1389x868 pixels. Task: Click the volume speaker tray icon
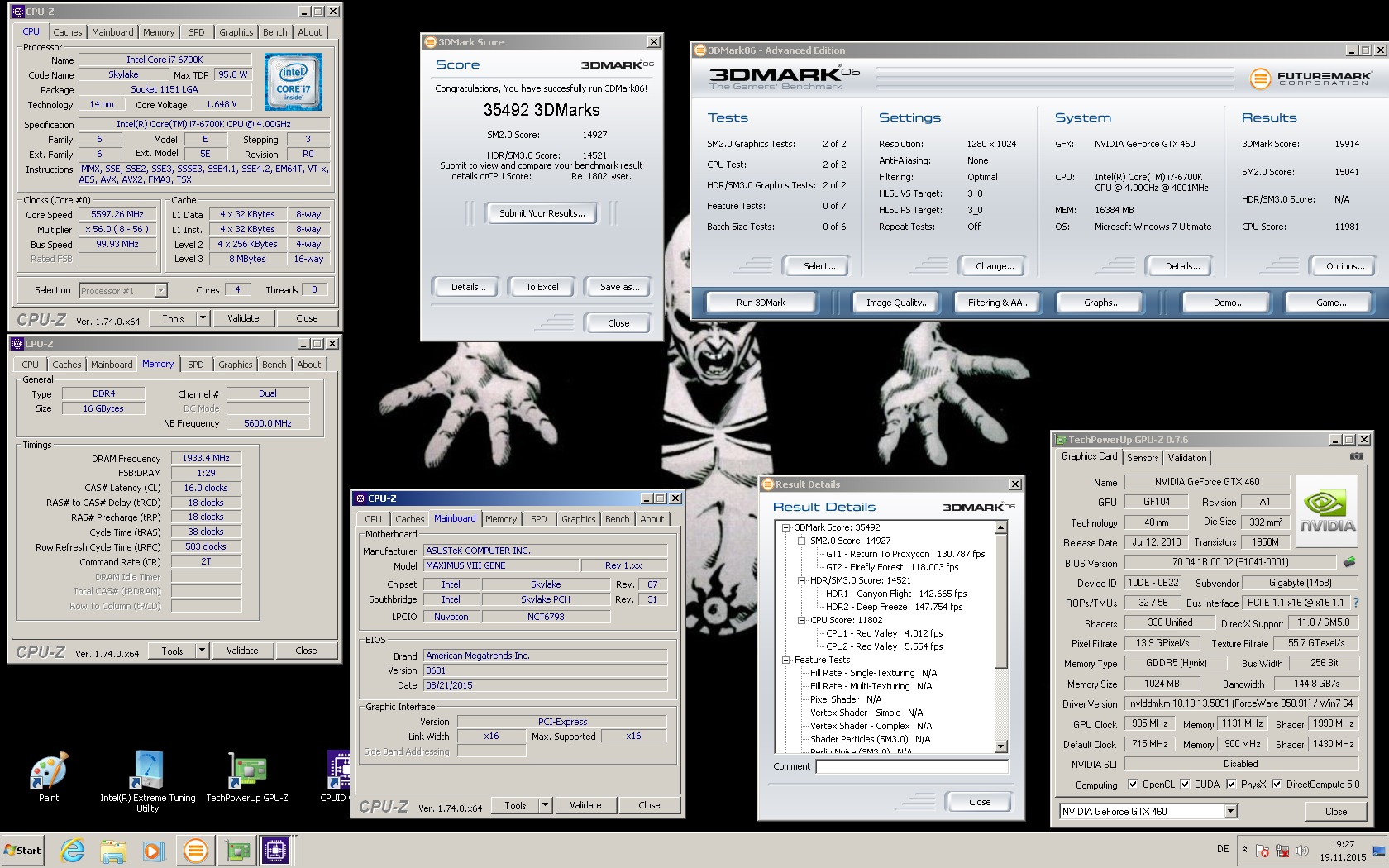coord(1302,850)
